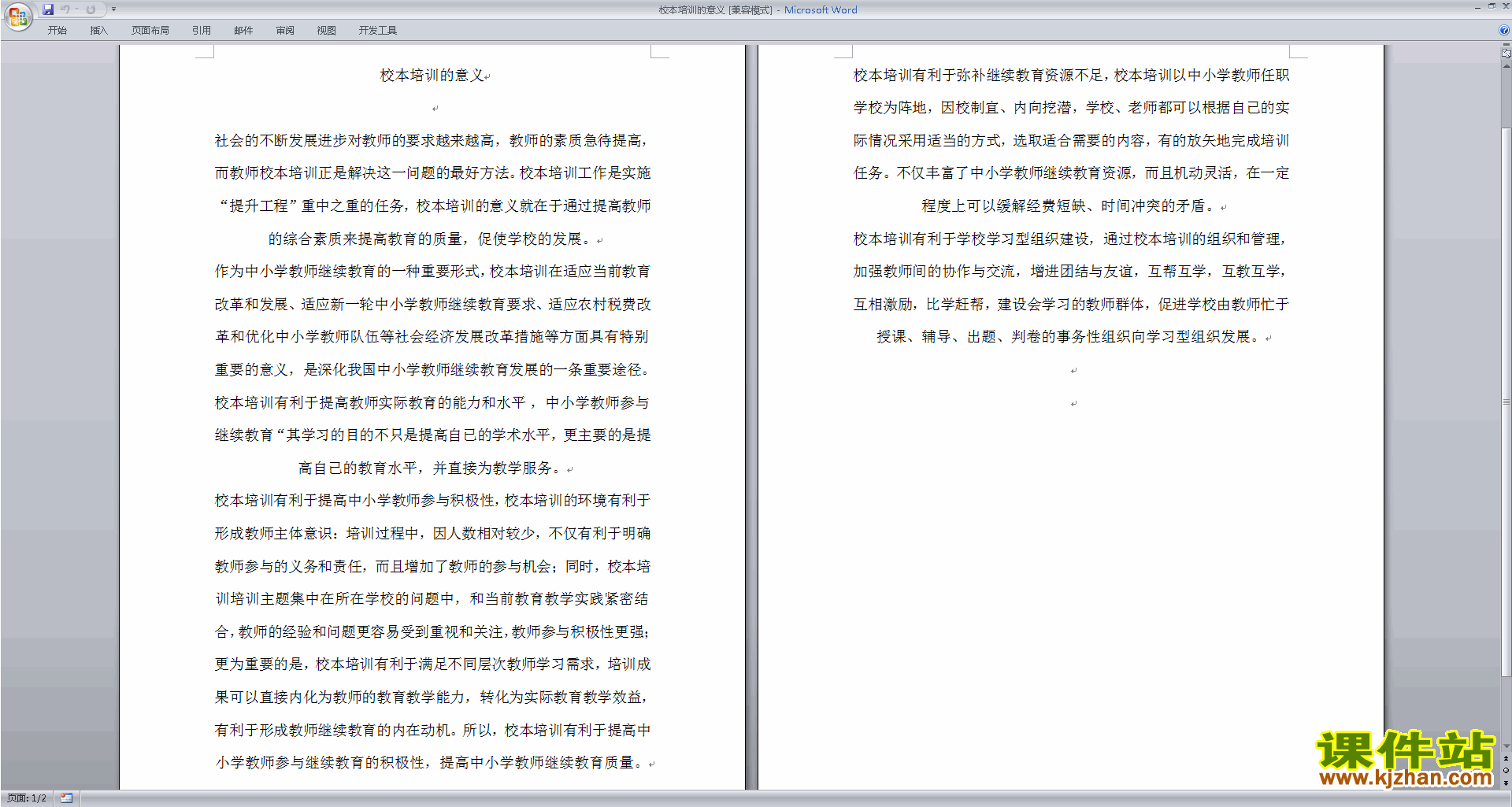This screenshot has height=807, width=1512.
Task: Click the line starting 校本培训有利于弥补继续教育资源不足
Action: [1071, 76]
